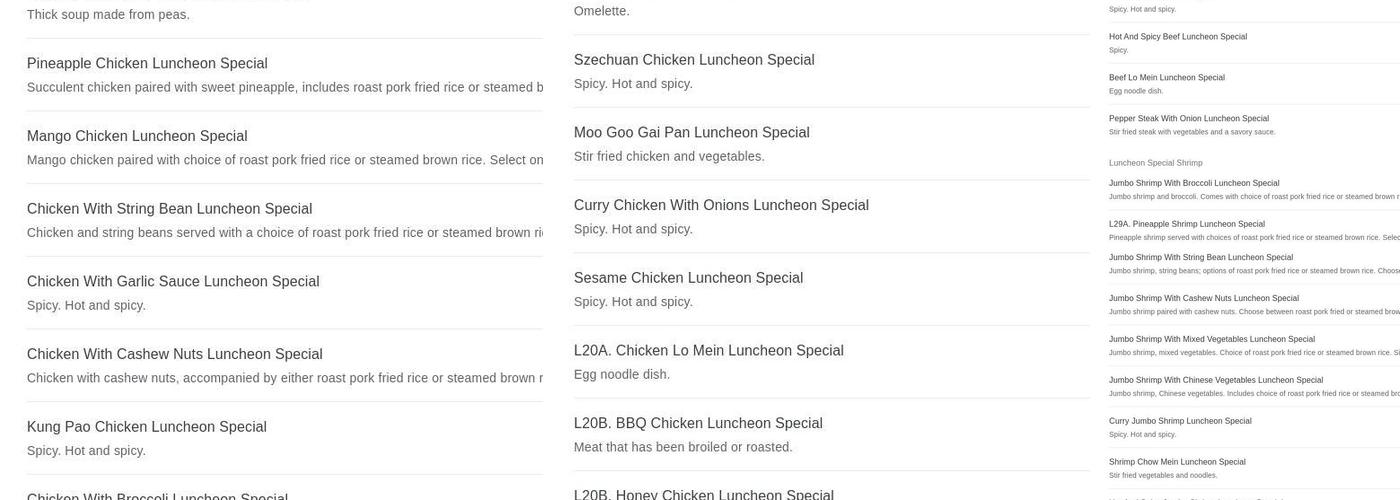Open Chicken With Cashew Nuts Luncheon Special

pyautogui.click(x=174, y=354)
